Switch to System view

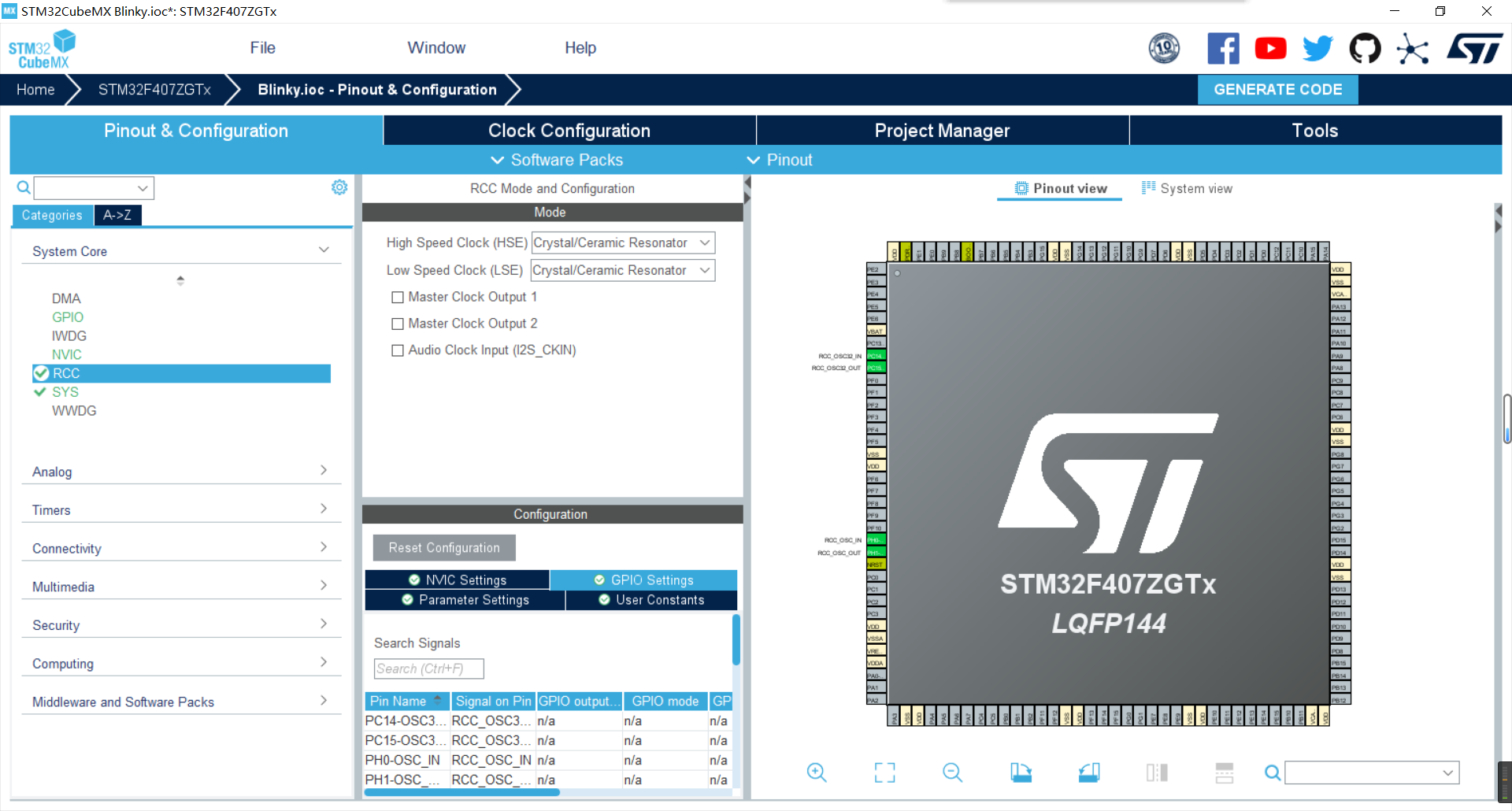1187,189
